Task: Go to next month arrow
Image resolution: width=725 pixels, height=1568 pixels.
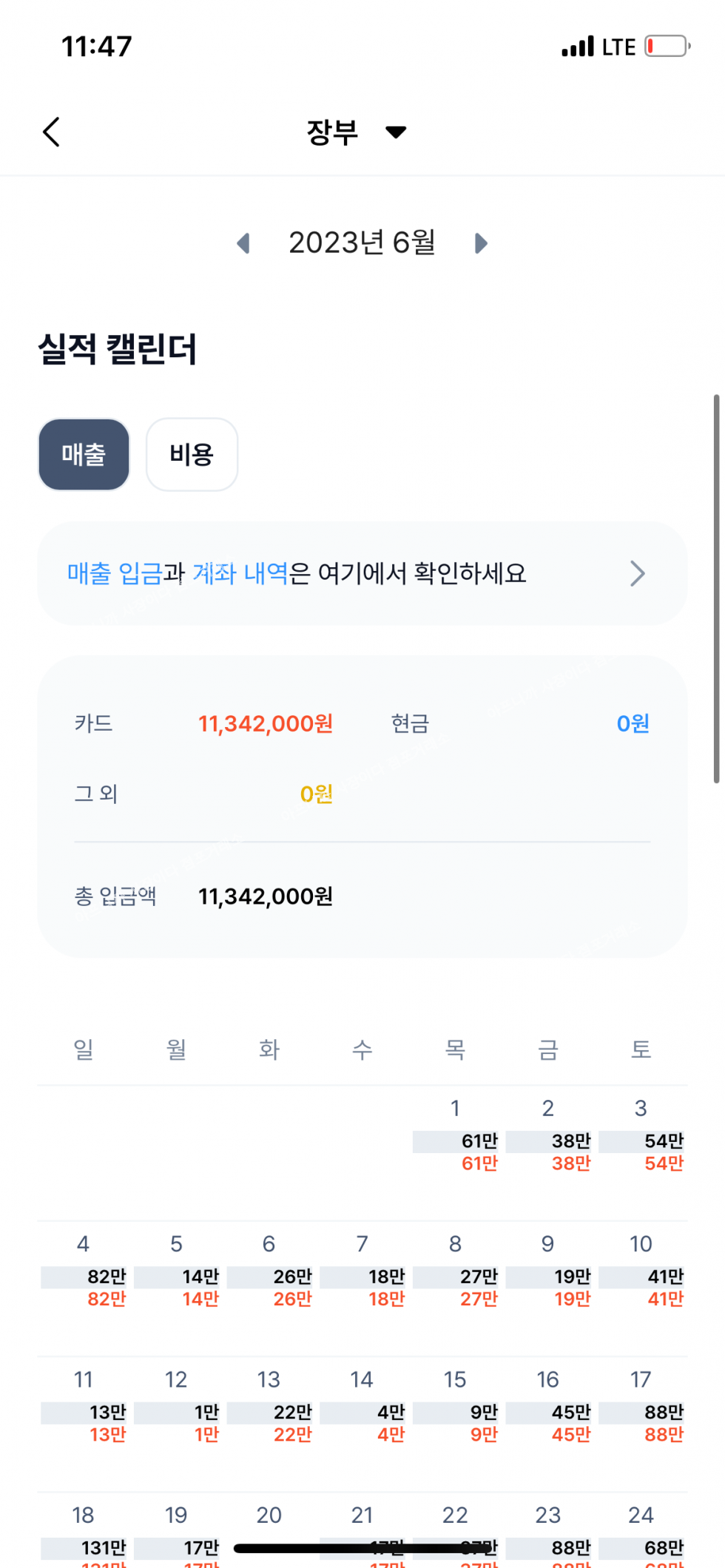Action: pyautogui.click(x=481, y=243)
